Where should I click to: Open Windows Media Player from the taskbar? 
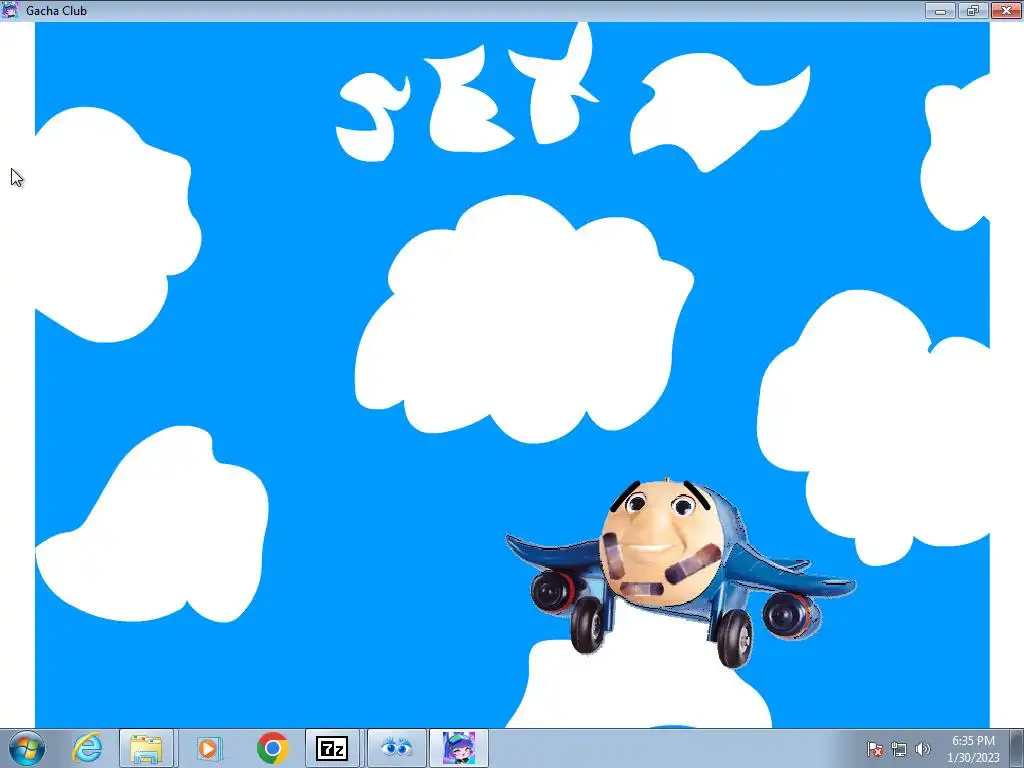coord(208,748)
